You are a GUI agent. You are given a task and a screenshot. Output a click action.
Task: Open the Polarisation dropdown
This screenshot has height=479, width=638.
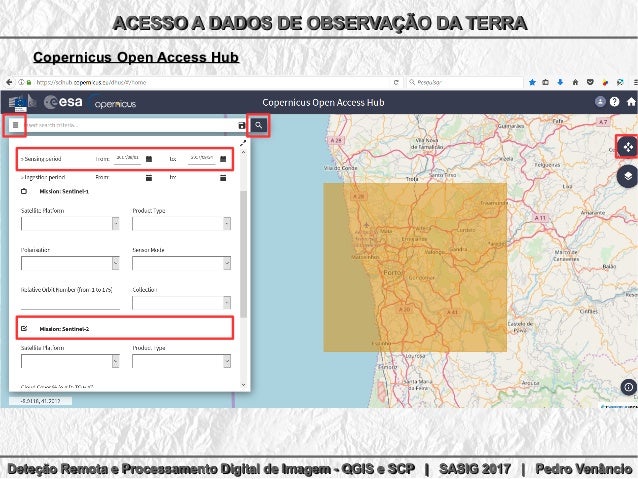(x=70, y=263)
